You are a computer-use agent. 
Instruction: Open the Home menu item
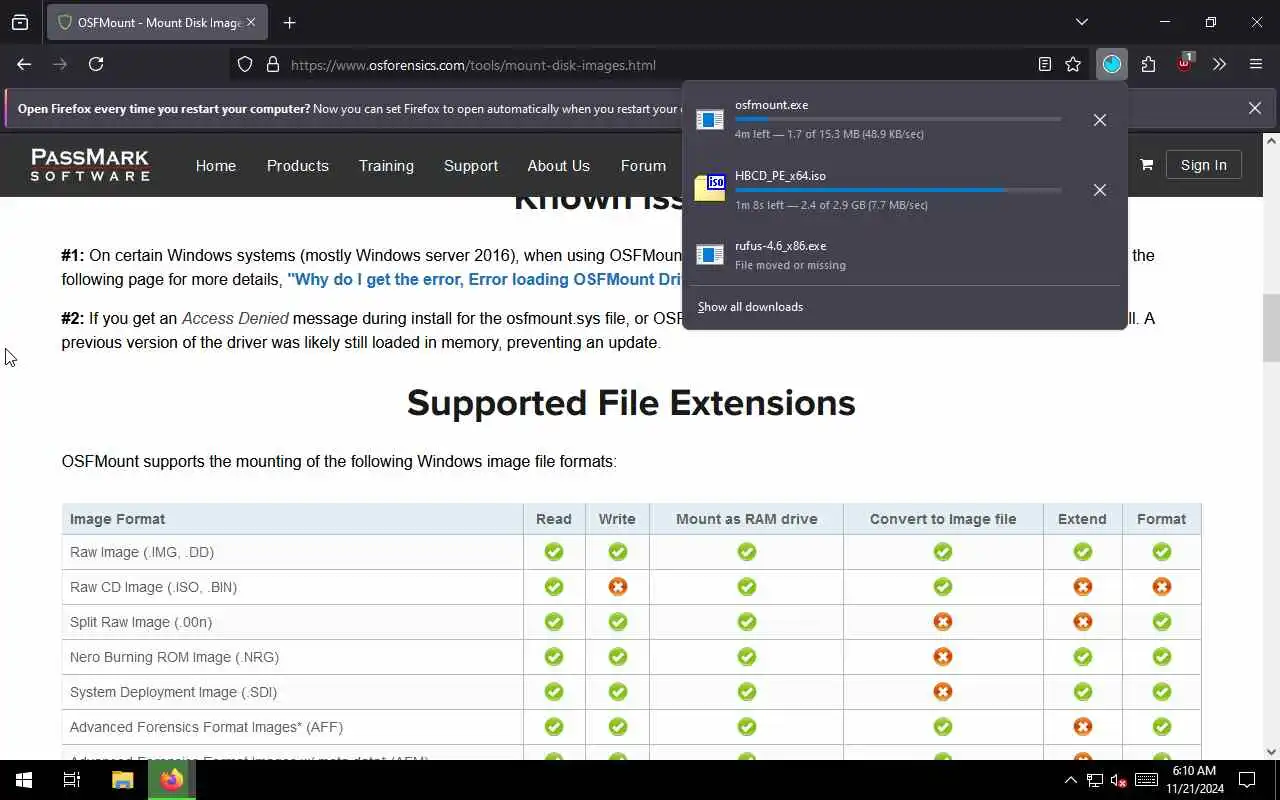coord(216,166)
